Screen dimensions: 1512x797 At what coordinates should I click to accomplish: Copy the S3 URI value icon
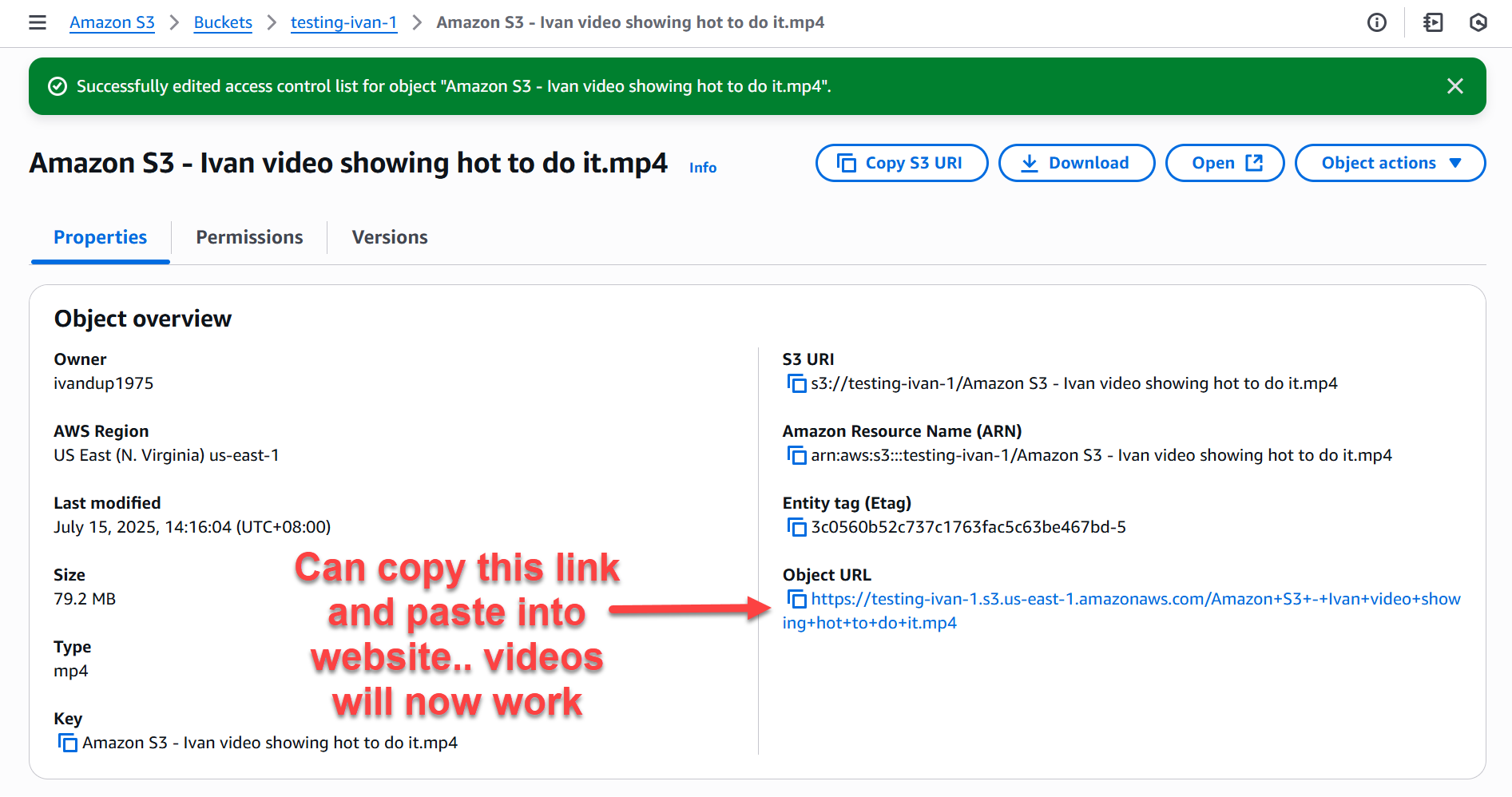point(796,383)
